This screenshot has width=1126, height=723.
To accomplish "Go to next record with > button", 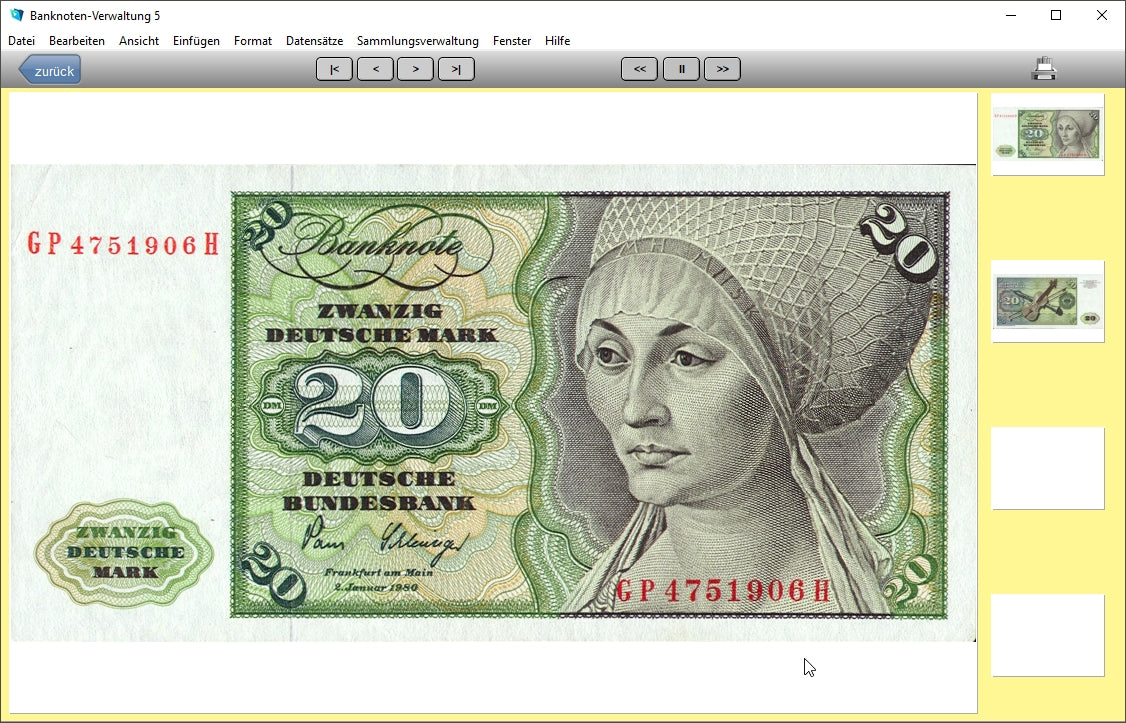I will (415, 69).
